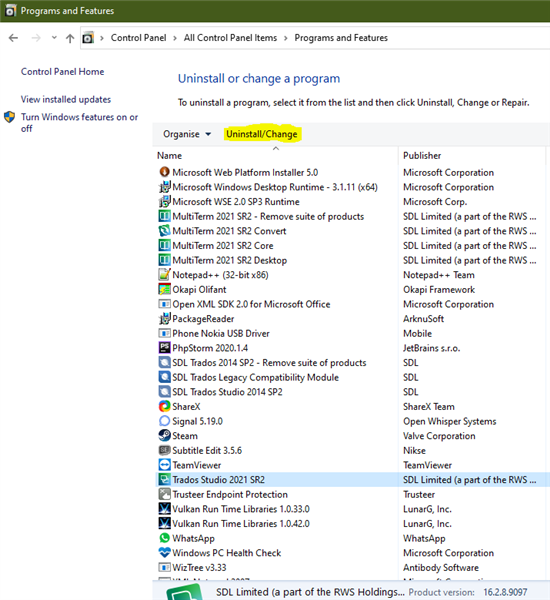The width and height of the screenshot is (550, 600).
Task: Click the ShareX icon
Action: click(164, 406)
